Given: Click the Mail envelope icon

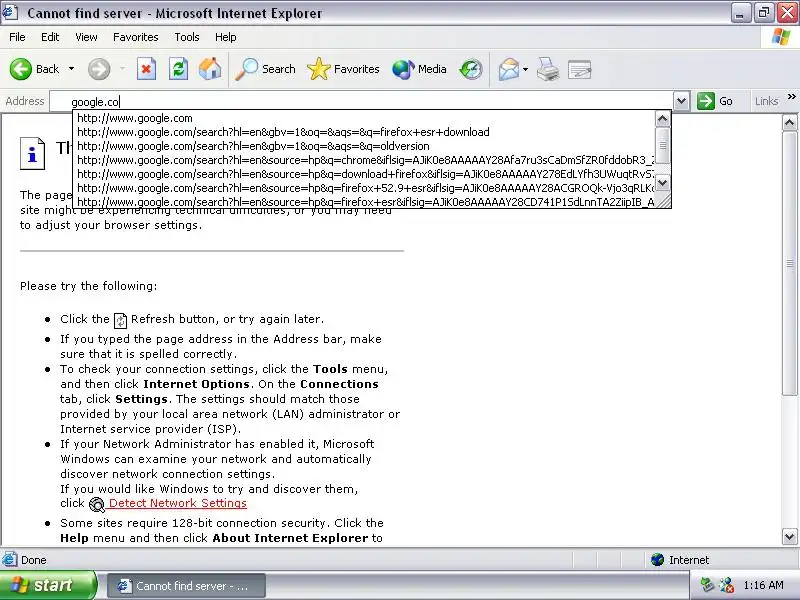Looking at the screenshot, I should [509, 69].
